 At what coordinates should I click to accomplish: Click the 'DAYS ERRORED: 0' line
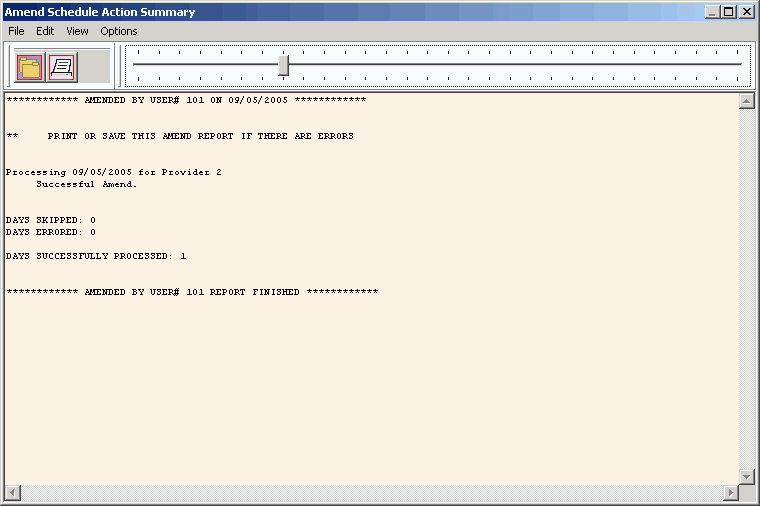[51, 232]
